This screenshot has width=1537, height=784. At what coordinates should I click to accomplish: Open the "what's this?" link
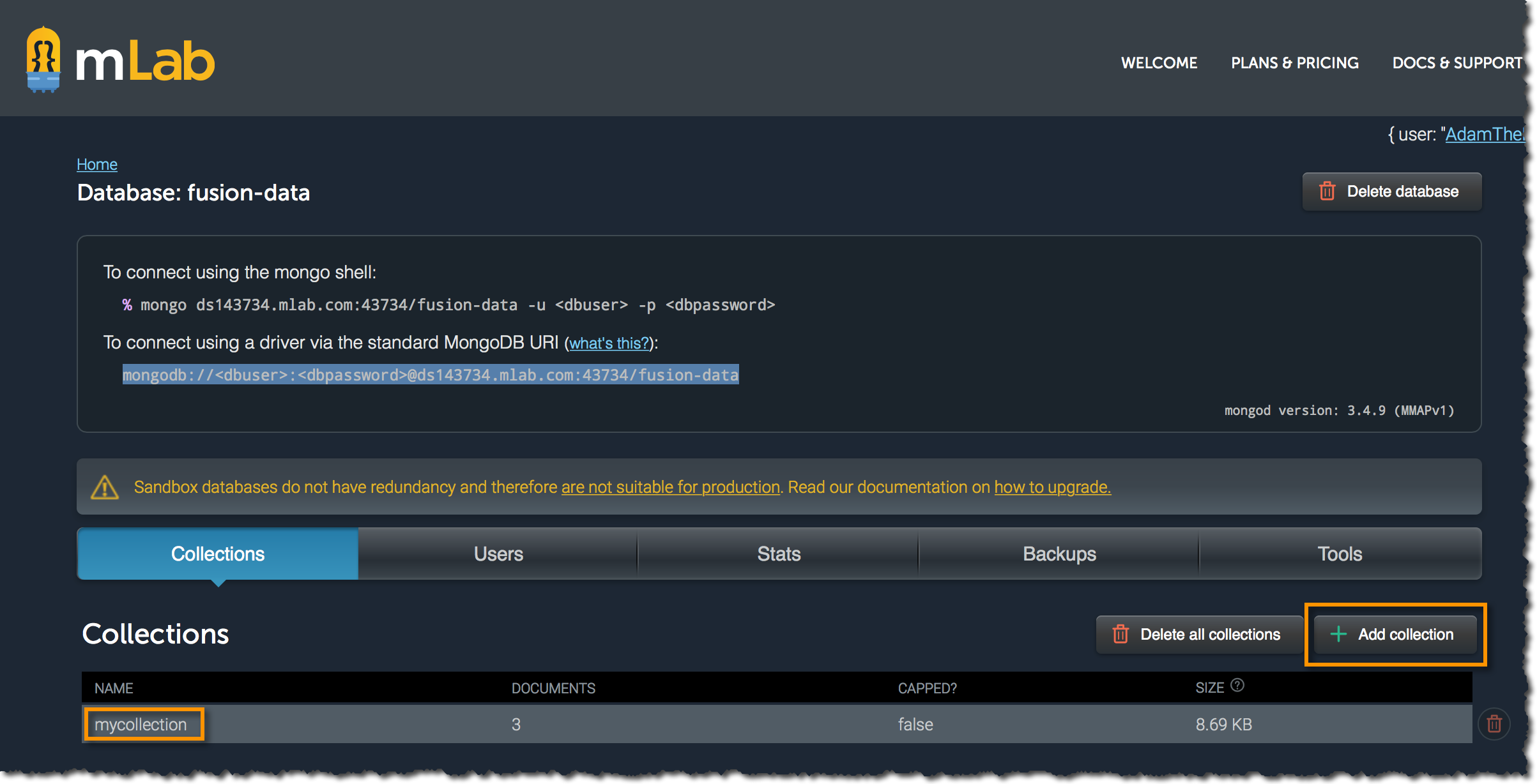click(x=609, y=343)
